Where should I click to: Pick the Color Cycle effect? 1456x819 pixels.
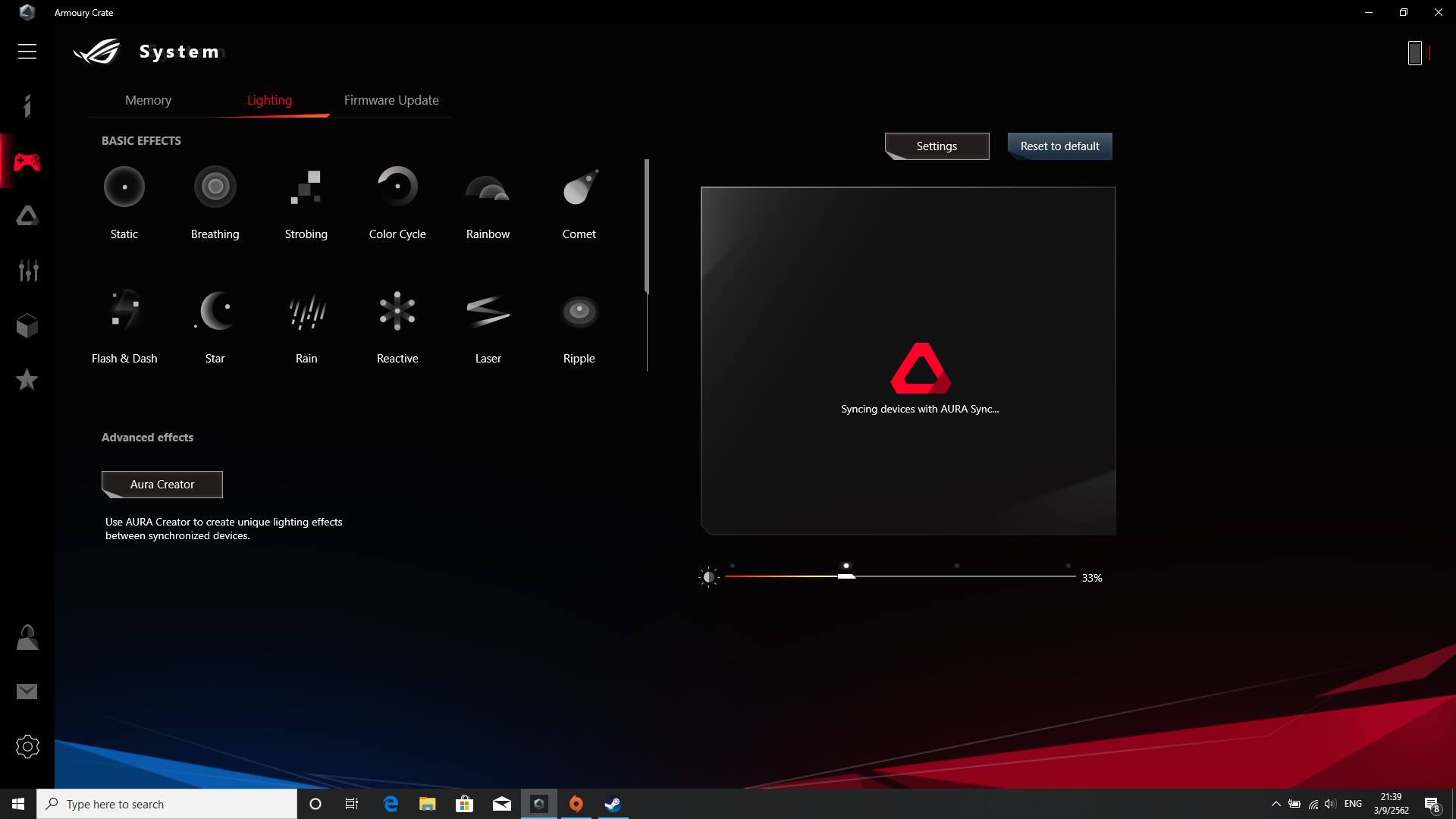(x=397, y=187)
